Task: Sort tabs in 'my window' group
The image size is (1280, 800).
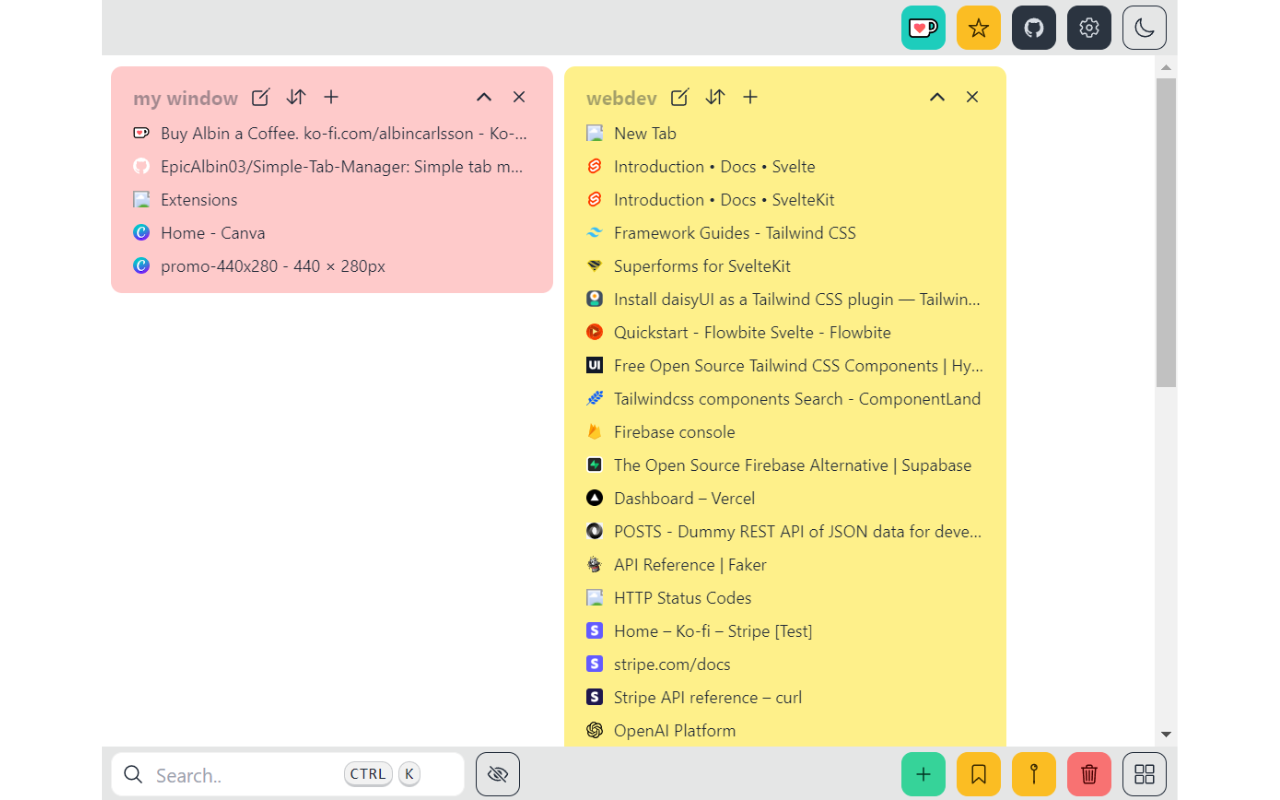Action: click(x=296, y=97)
